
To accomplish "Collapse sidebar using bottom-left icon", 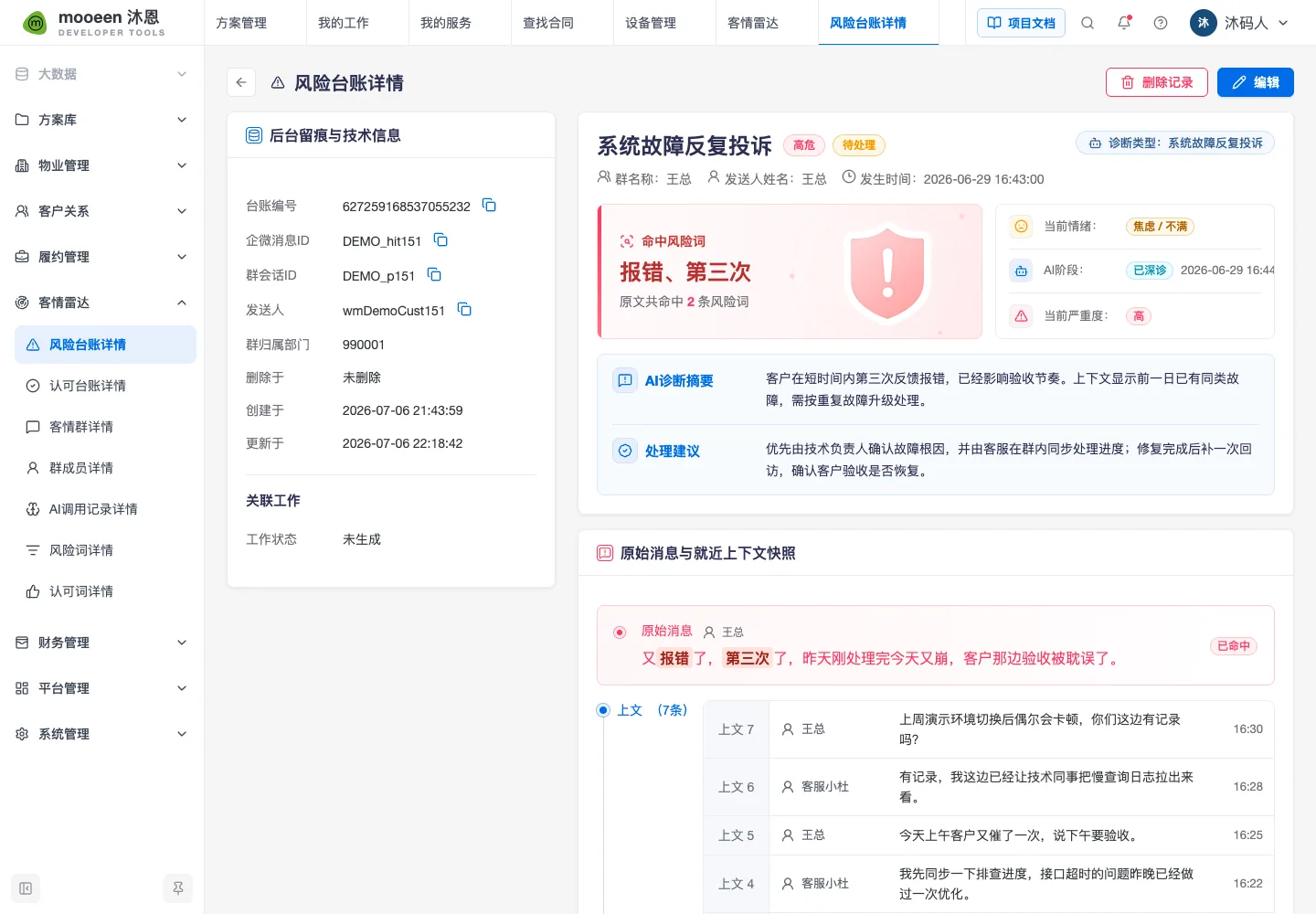I will 26,888.
